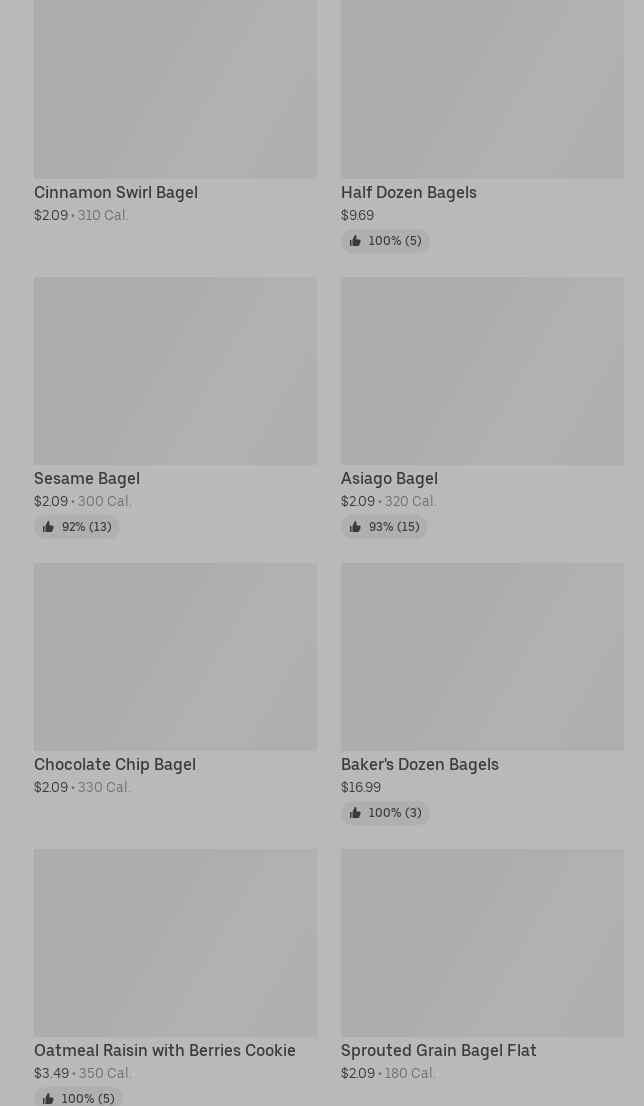
Task: Open the Asiago Bagel photo
Action: point(482,371)
